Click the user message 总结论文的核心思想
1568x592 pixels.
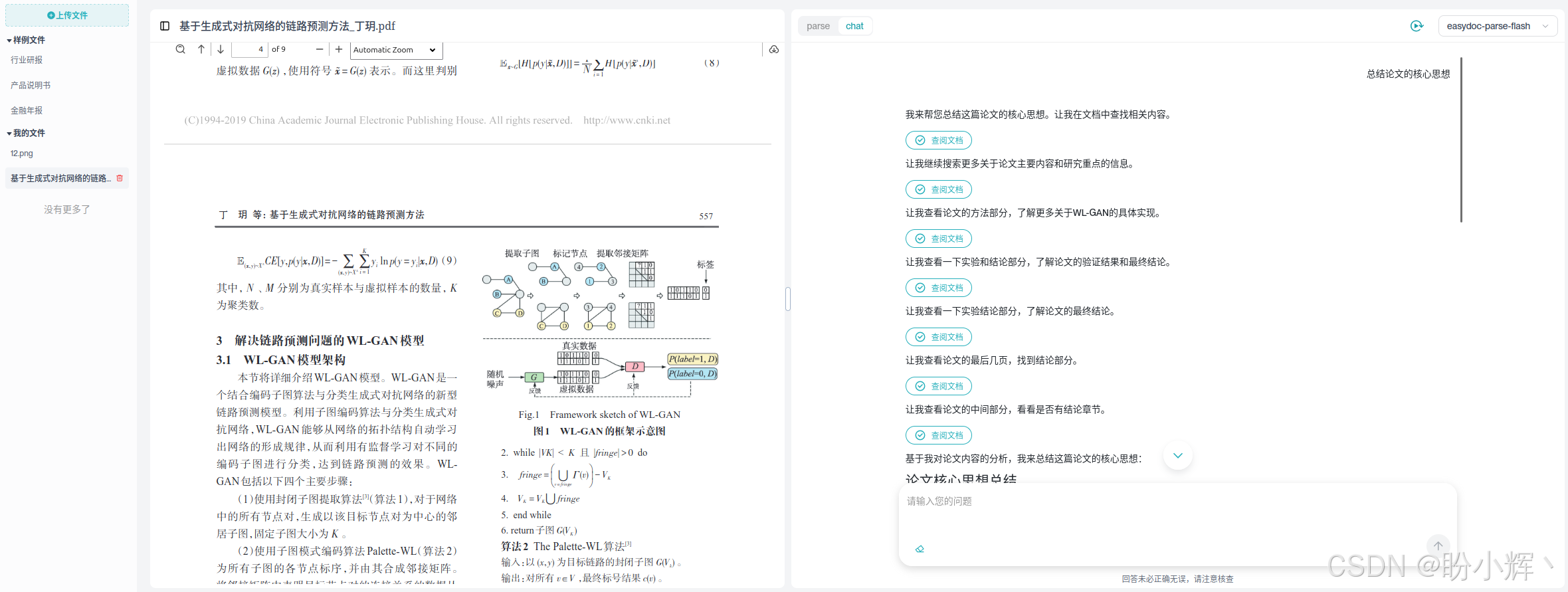pyautogui.click(x=1408, y=74)
